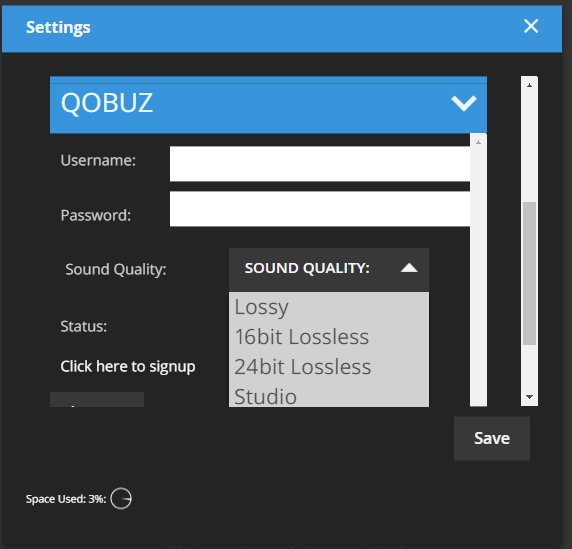Click the outer scrollbar down arrow
The width and height of the screenshot is (572, 549).
point(529,397)
